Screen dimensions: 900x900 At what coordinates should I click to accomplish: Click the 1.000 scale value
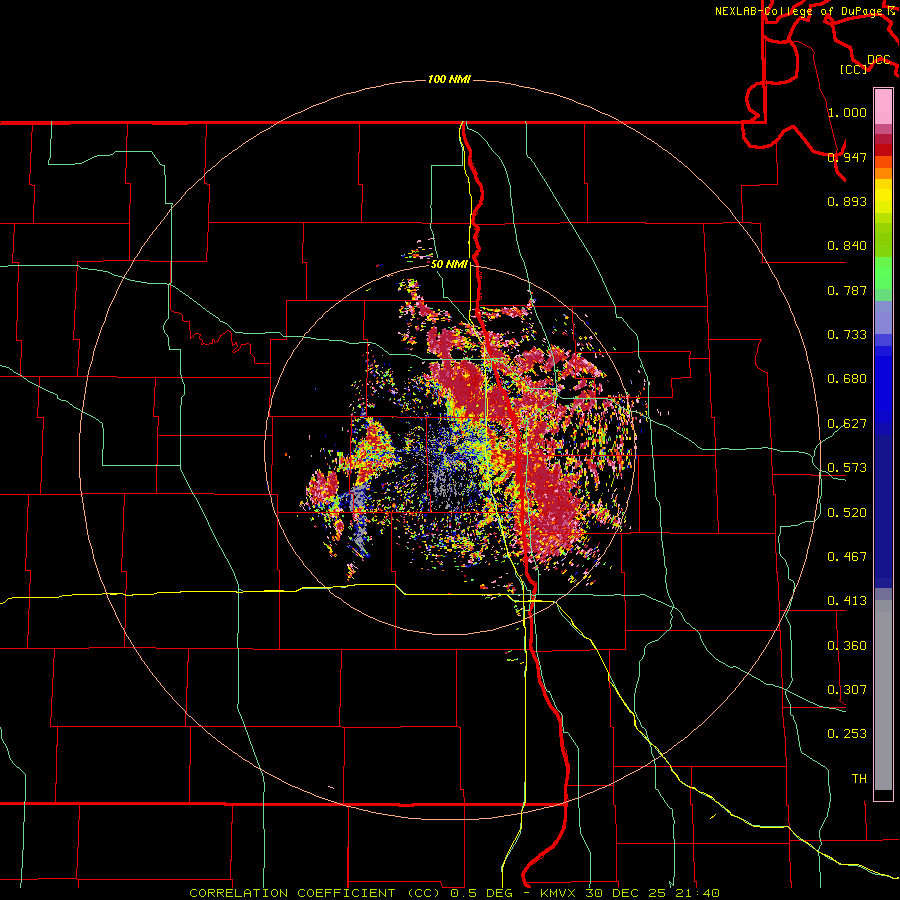(847, 112)
